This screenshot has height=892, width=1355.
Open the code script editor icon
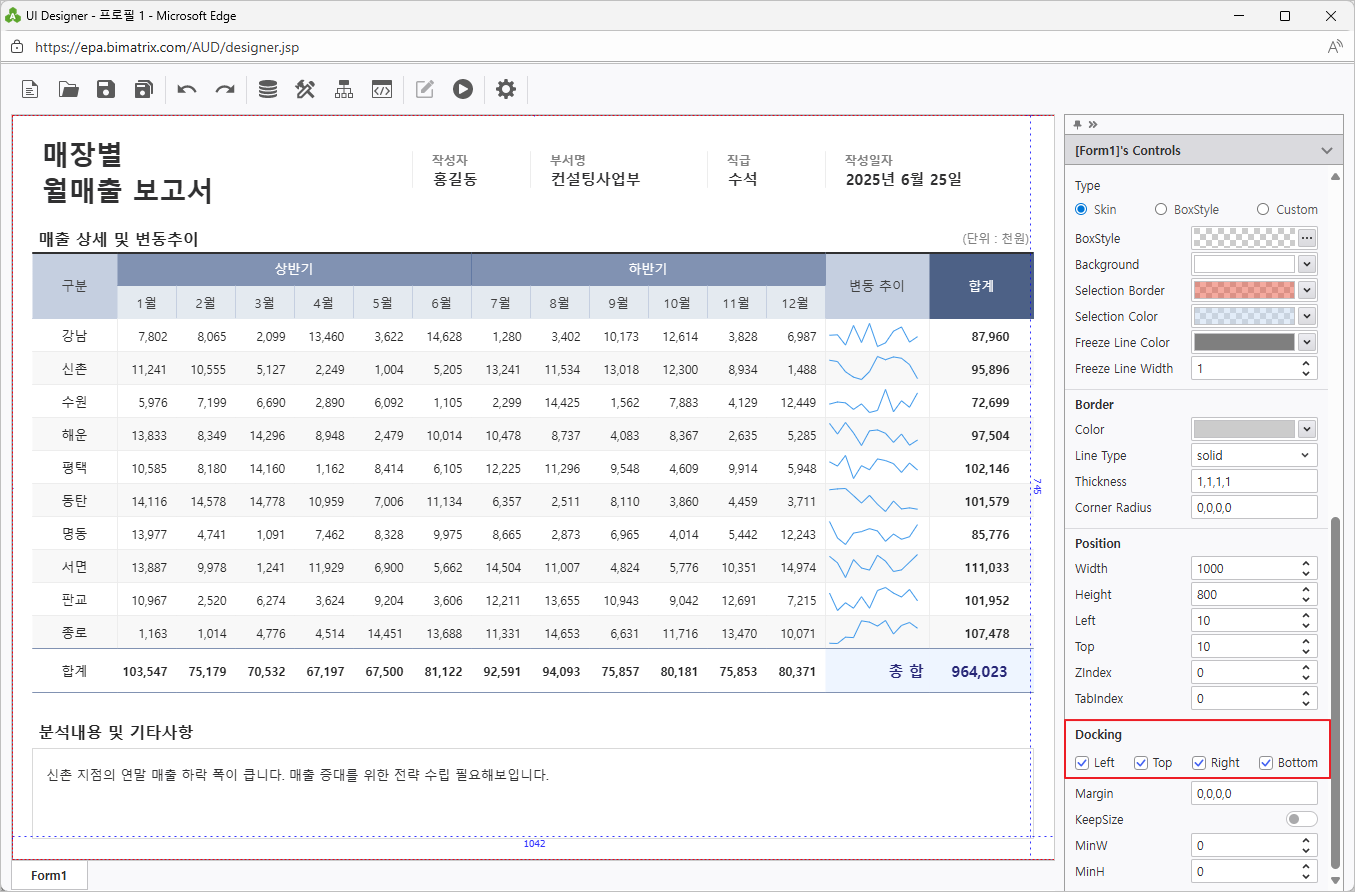[381, 89]
